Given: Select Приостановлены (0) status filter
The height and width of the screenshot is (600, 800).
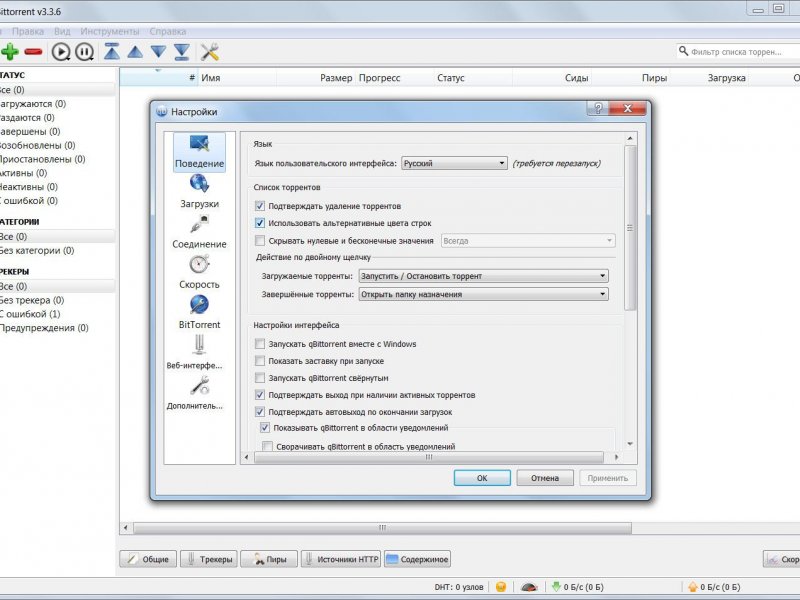Looking at the screenshot, I should 42,159.
